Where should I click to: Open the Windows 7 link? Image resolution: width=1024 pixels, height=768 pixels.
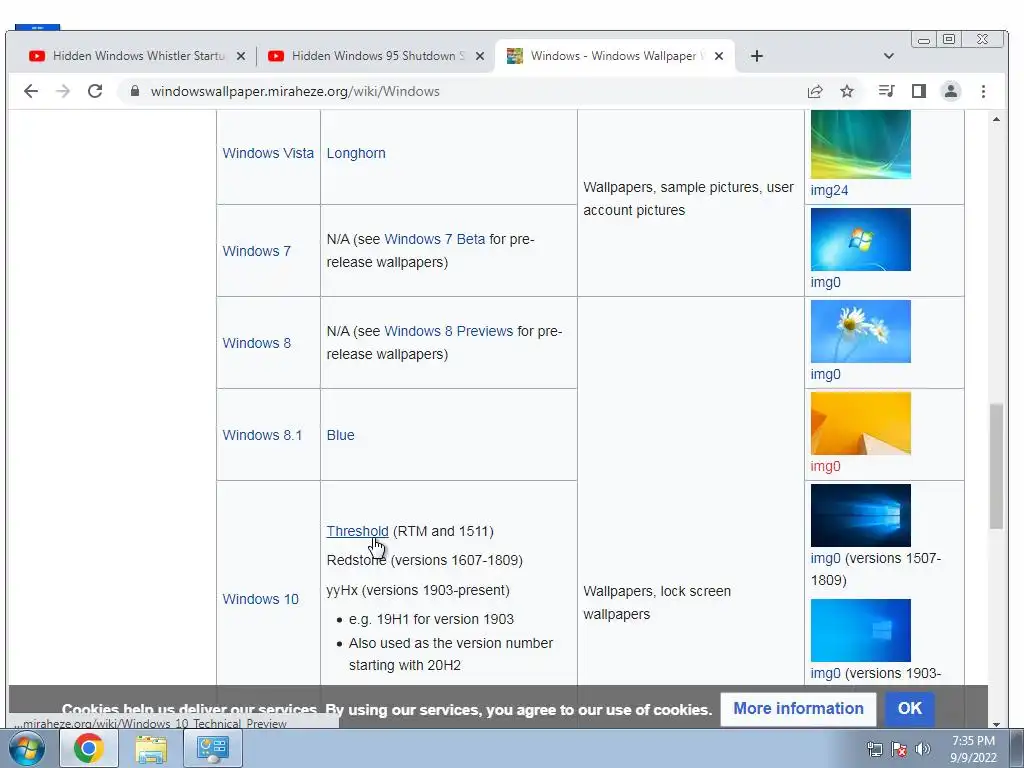point(257,251)
